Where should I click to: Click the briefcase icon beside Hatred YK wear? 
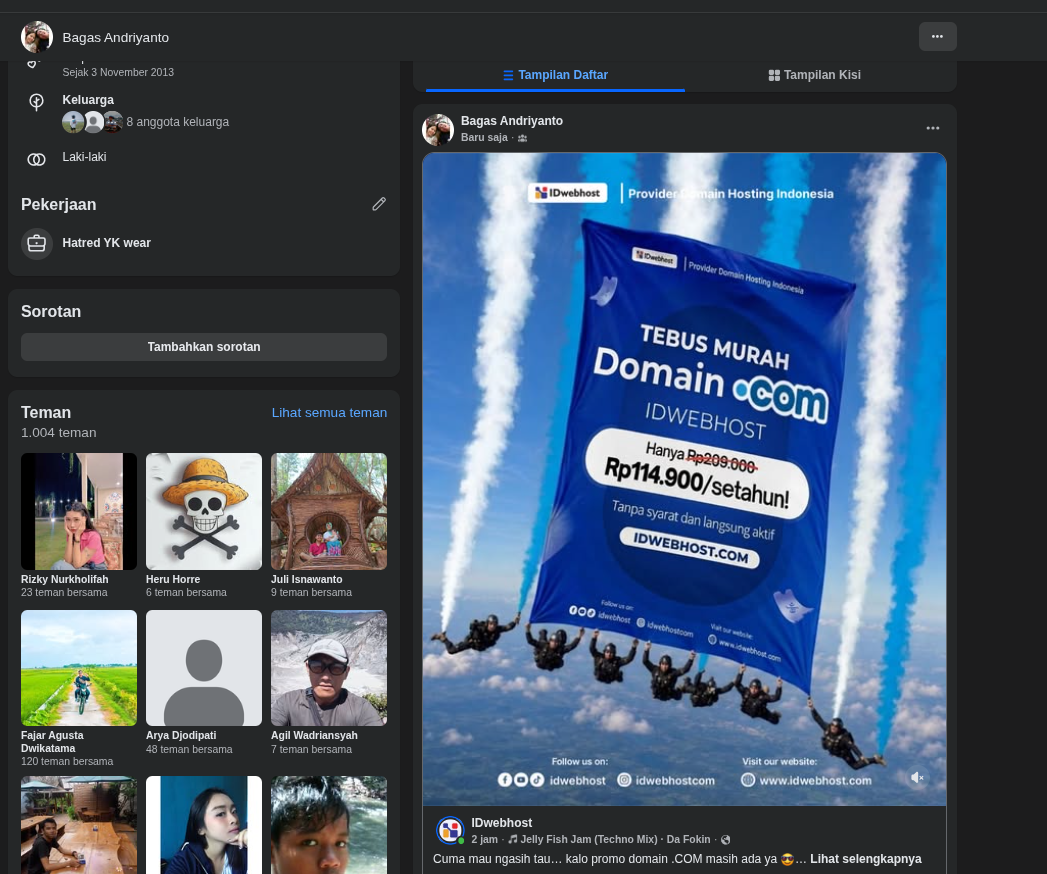tap(37, 243)
